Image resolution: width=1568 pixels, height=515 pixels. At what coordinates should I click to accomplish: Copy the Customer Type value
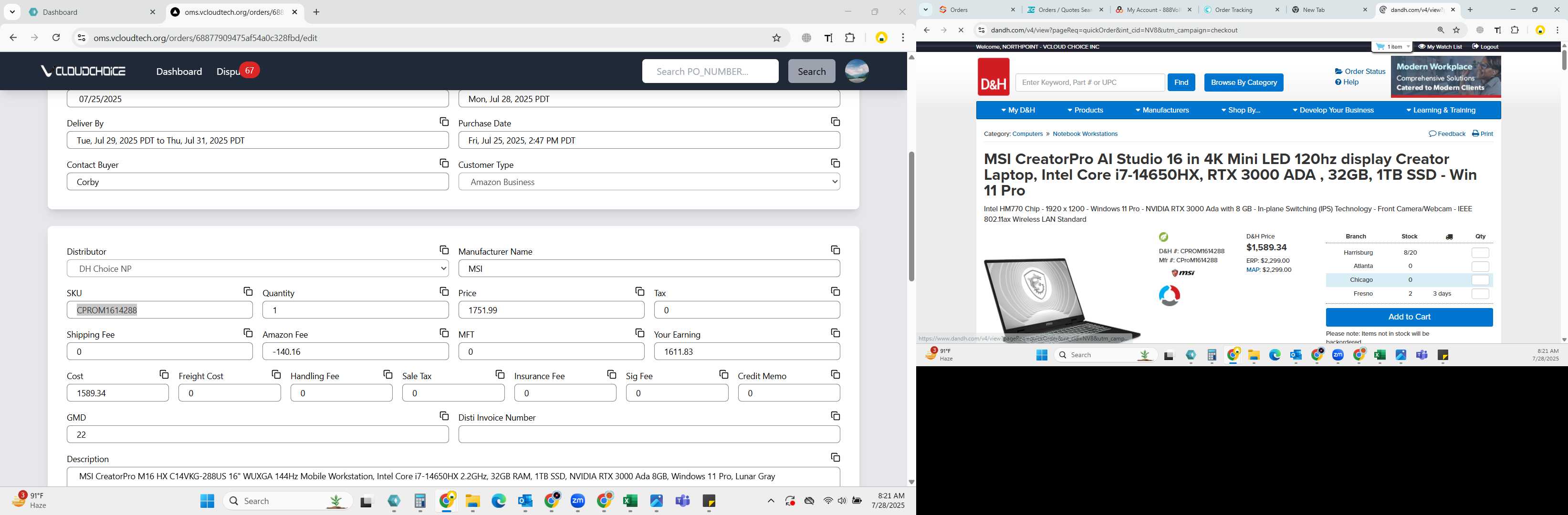pos(835,163)
